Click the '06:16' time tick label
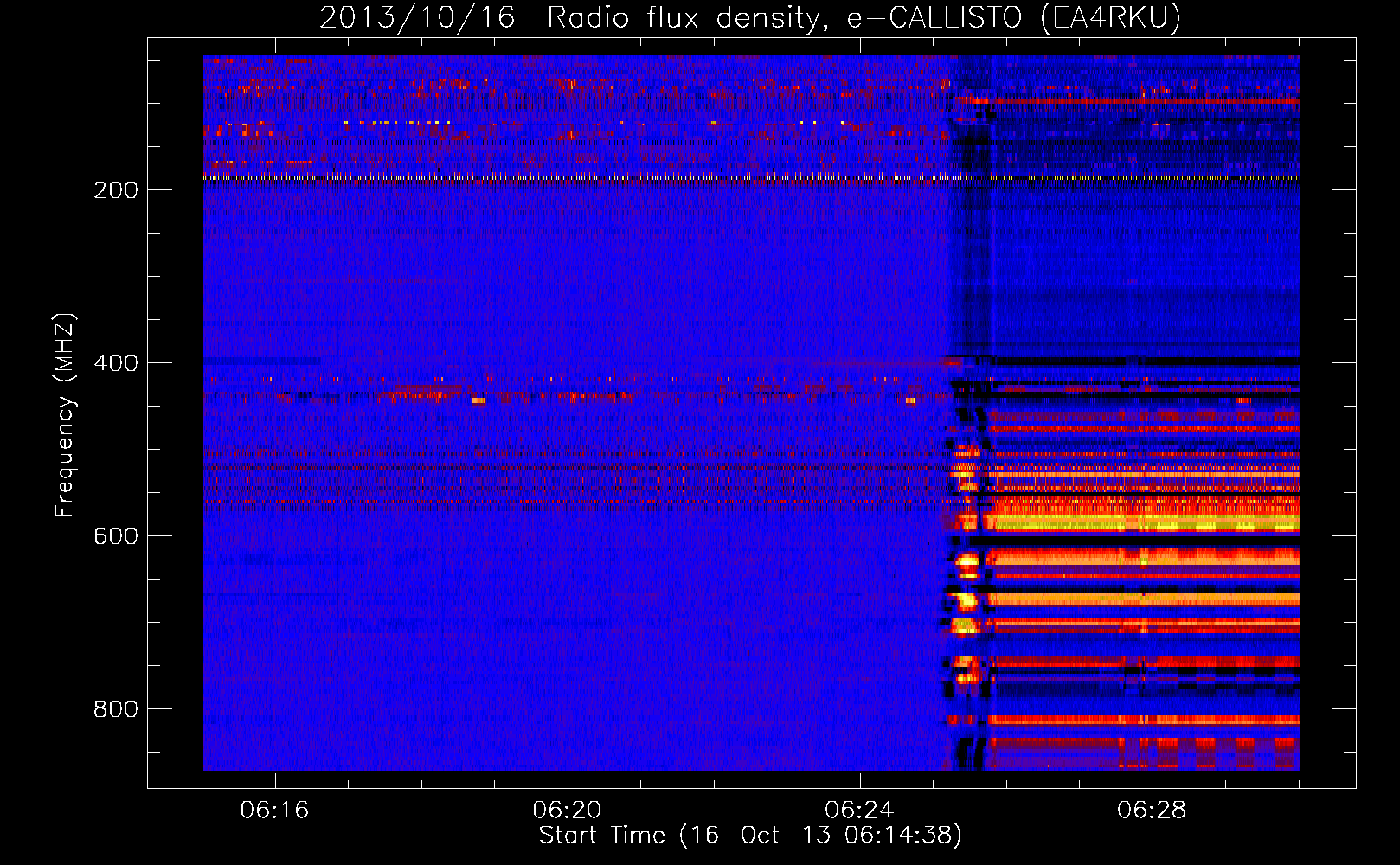The height and width of the screenshot is (865, 1400). (275, 811)
